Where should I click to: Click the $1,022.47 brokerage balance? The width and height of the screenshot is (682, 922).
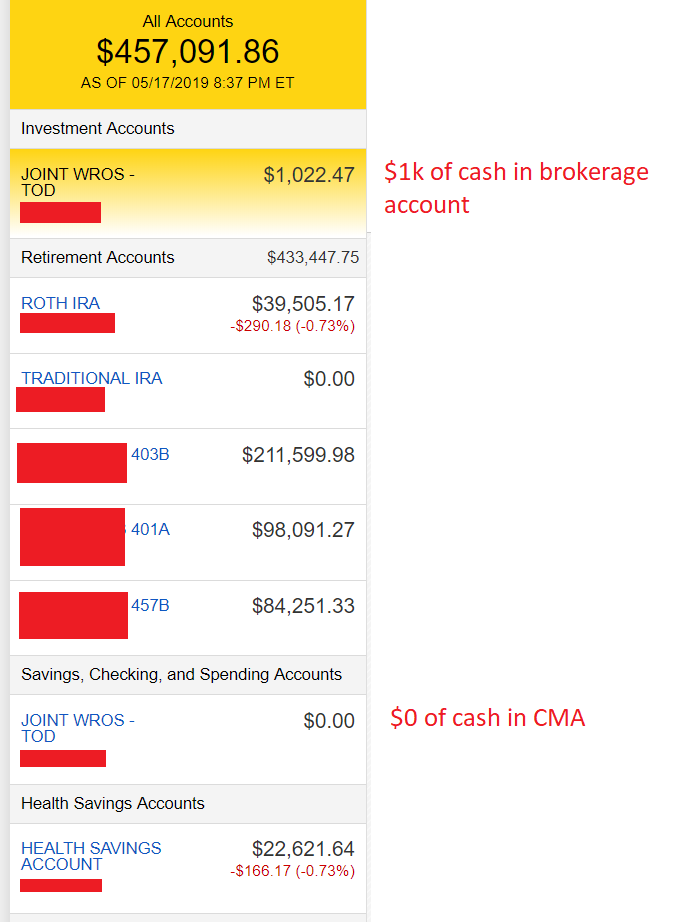(309, 175)
